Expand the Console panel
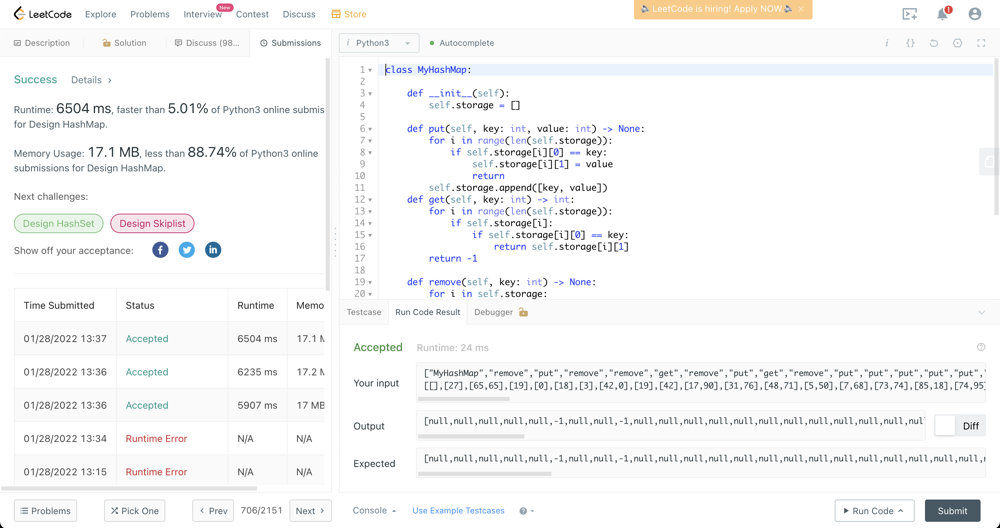Viewport: 1000px width, 528px height. pos(374,510)
